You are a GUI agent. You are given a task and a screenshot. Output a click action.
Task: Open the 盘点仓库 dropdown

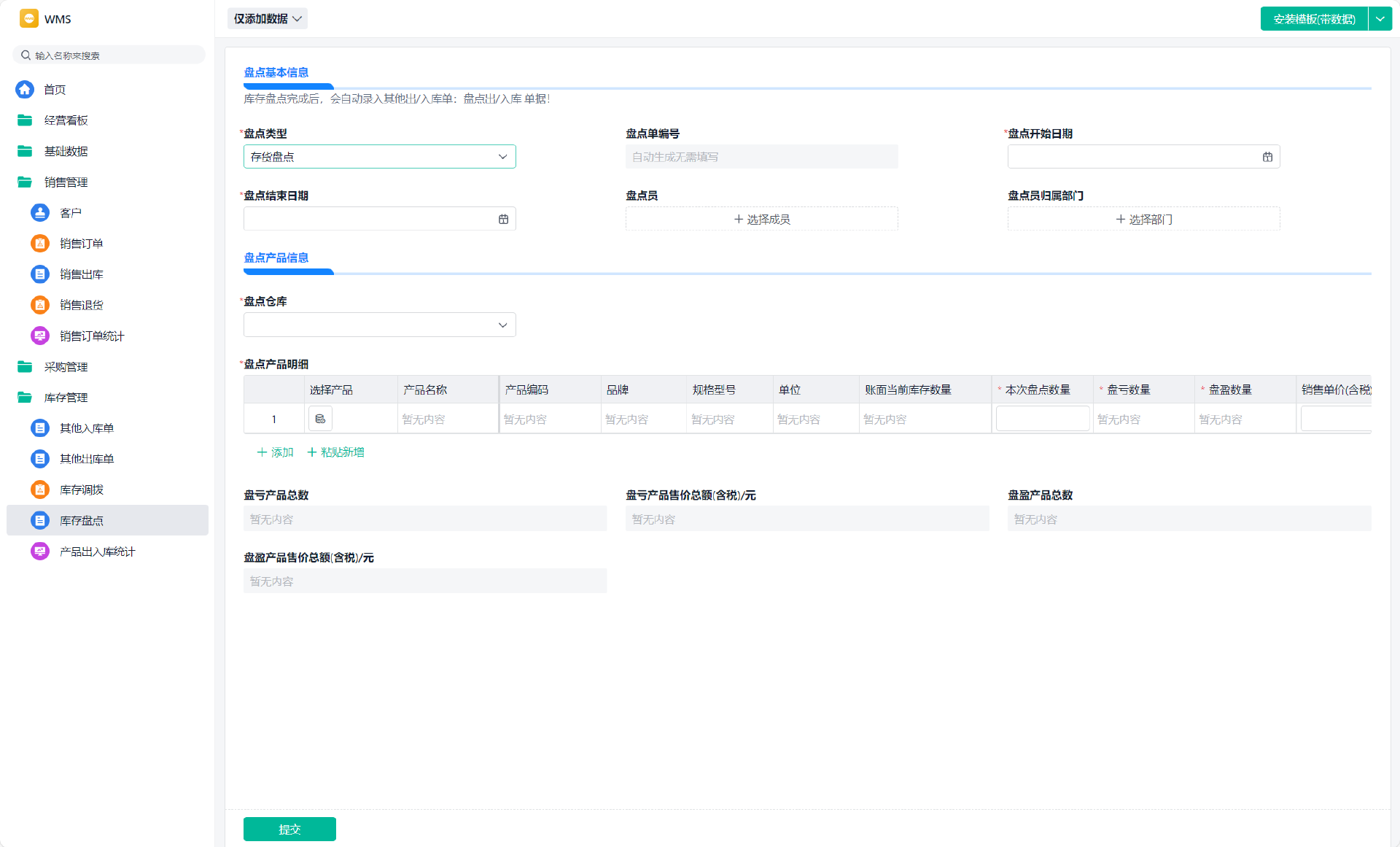coord(379,325)
